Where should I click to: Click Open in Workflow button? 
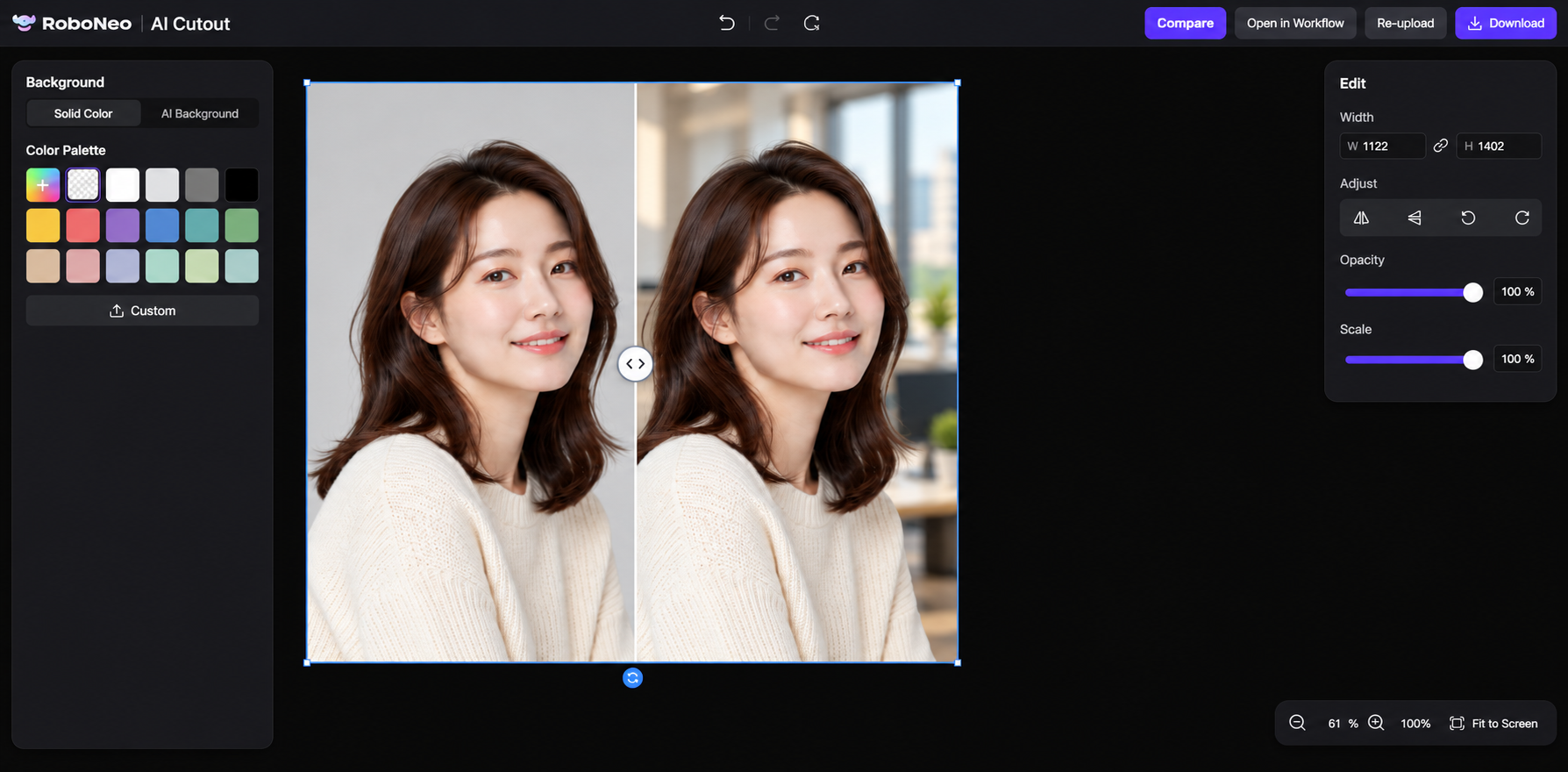click(x=1295, y=23)
